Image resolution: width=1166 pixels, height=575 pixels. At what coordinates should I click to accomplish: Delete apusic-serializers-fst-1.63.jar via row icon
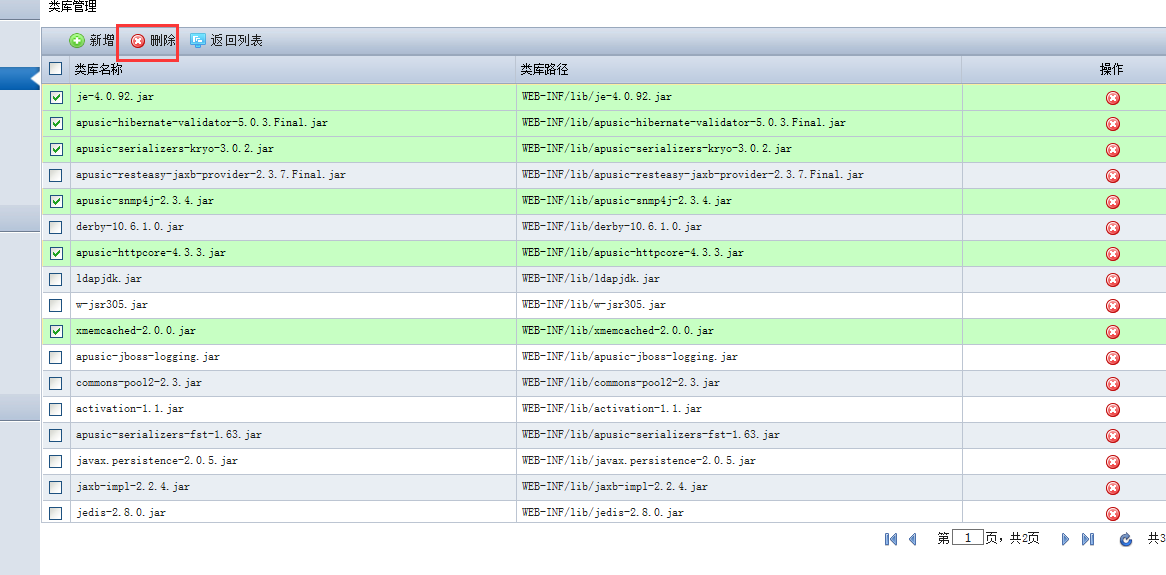pyautogui.click(x=1112, y=435)
